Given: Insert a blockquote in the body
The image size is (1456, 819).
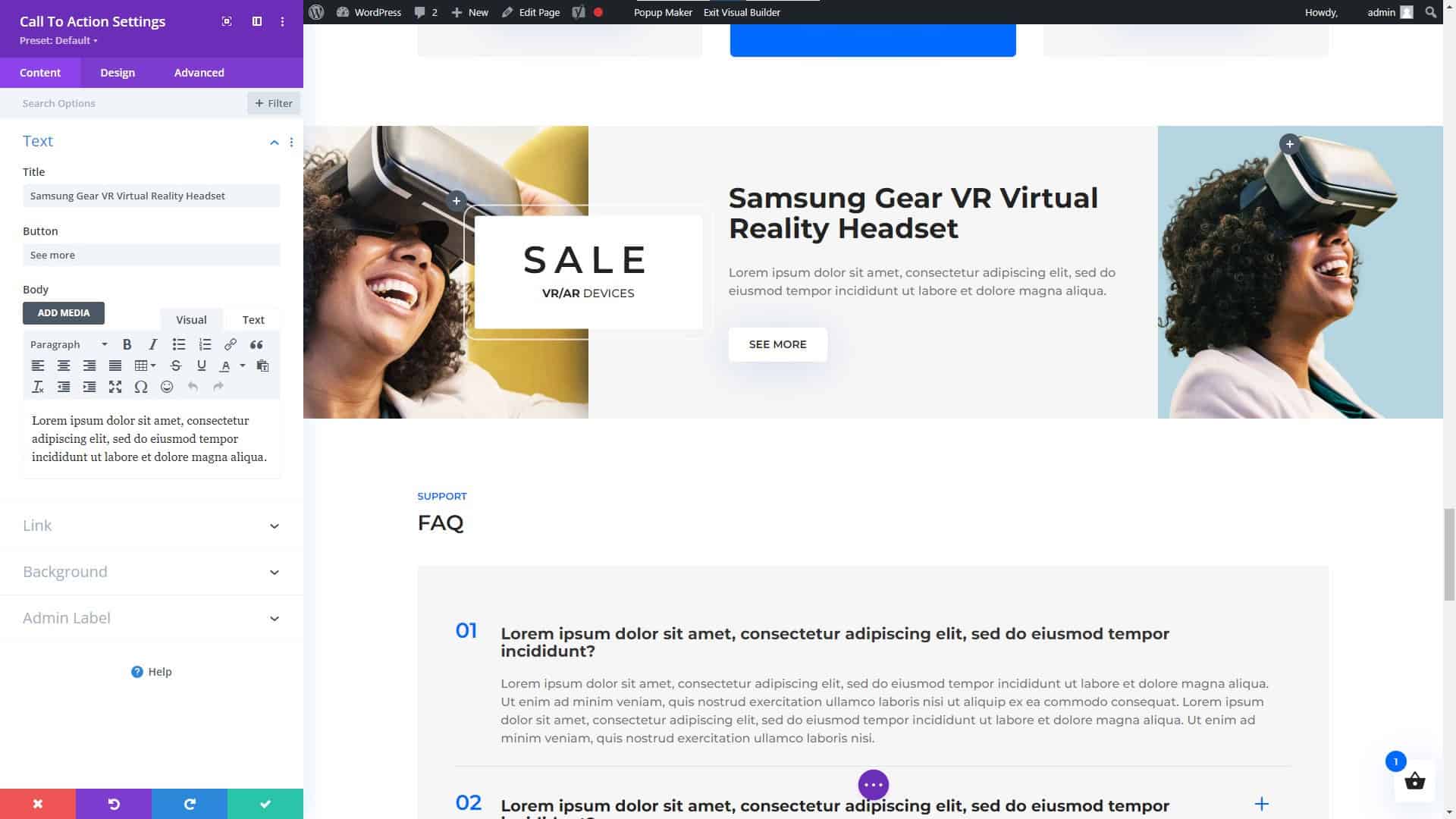Looking at the screenshot, I should (x=256, y=344).
